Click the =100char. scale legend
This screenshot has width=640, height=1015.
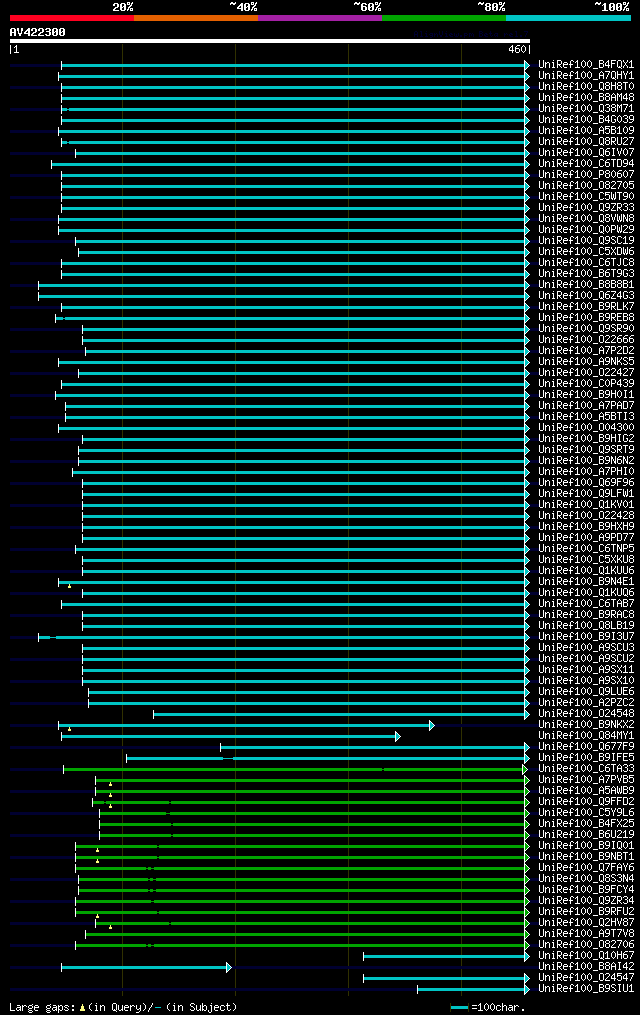488,1008
